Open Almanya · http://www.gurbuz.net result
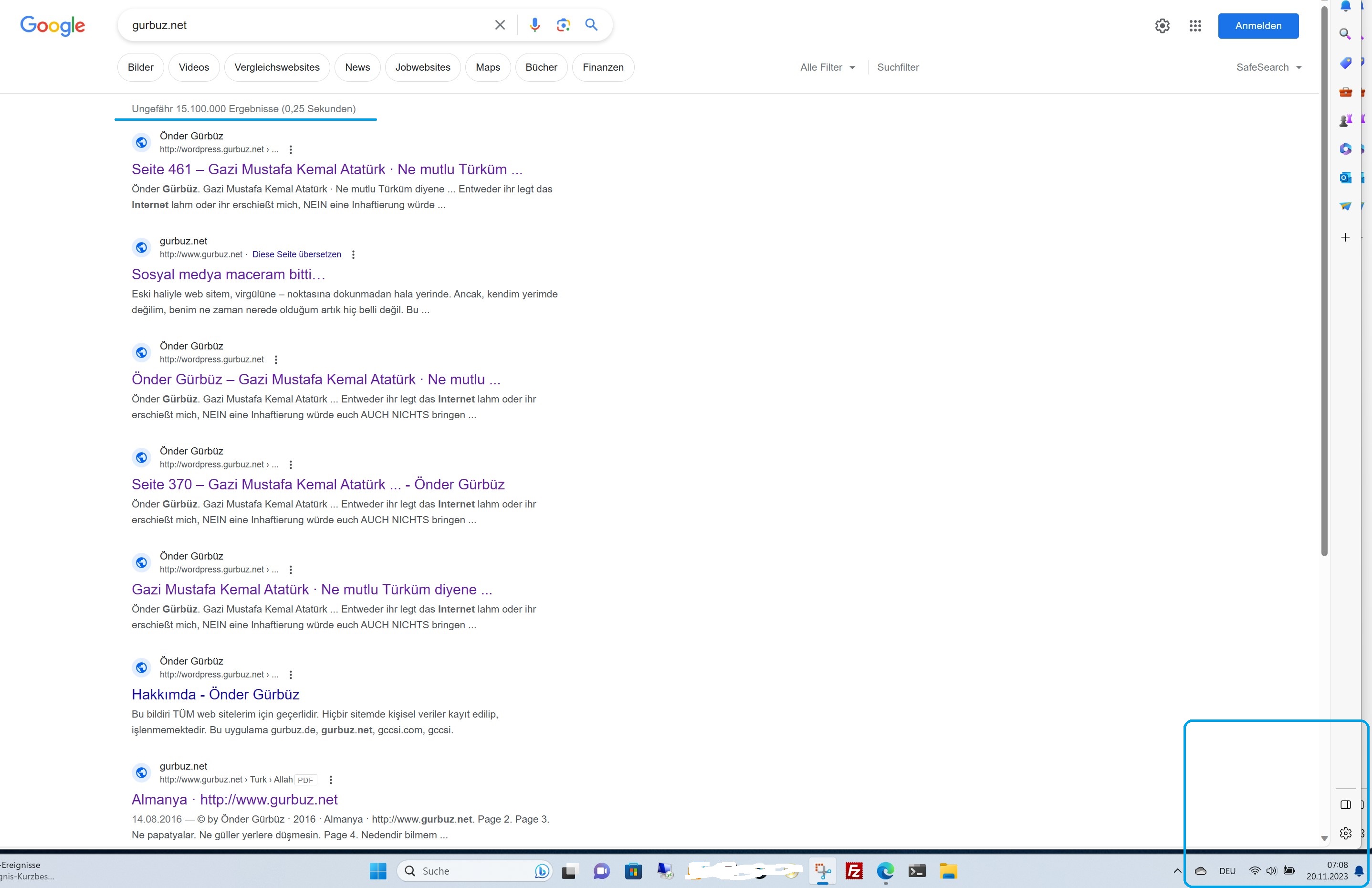Image resolution: width=1372 pixels, height=888 pixels. pyautogui.click(x=234, y=799)
